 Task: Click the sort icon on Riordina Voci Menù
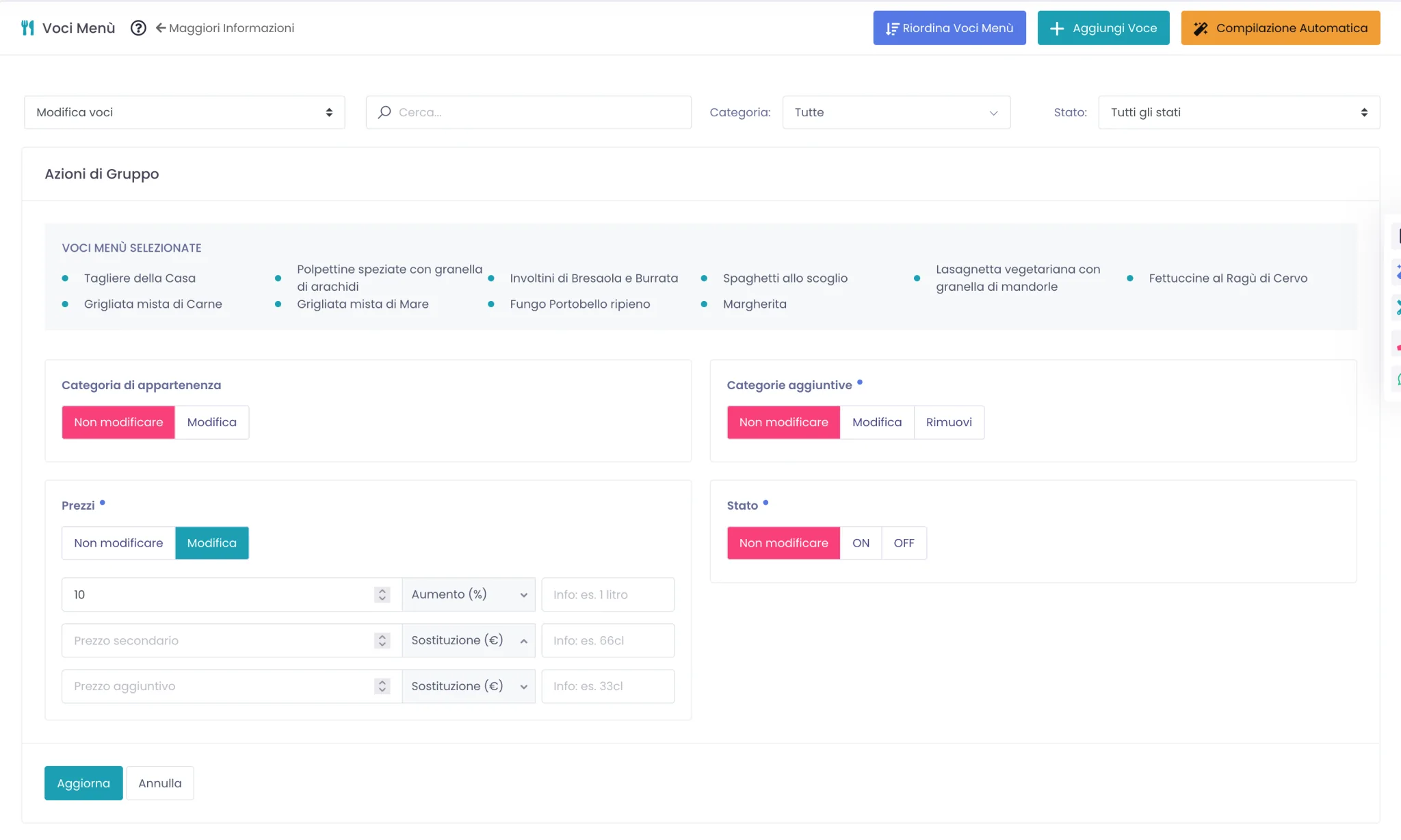tap(892, 29)
